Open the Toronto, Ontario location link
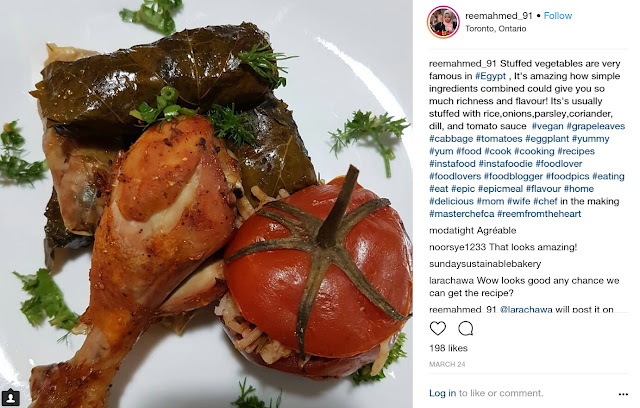Image resolution: width=640 pixels, height=408 pixels. coord(496,29)
